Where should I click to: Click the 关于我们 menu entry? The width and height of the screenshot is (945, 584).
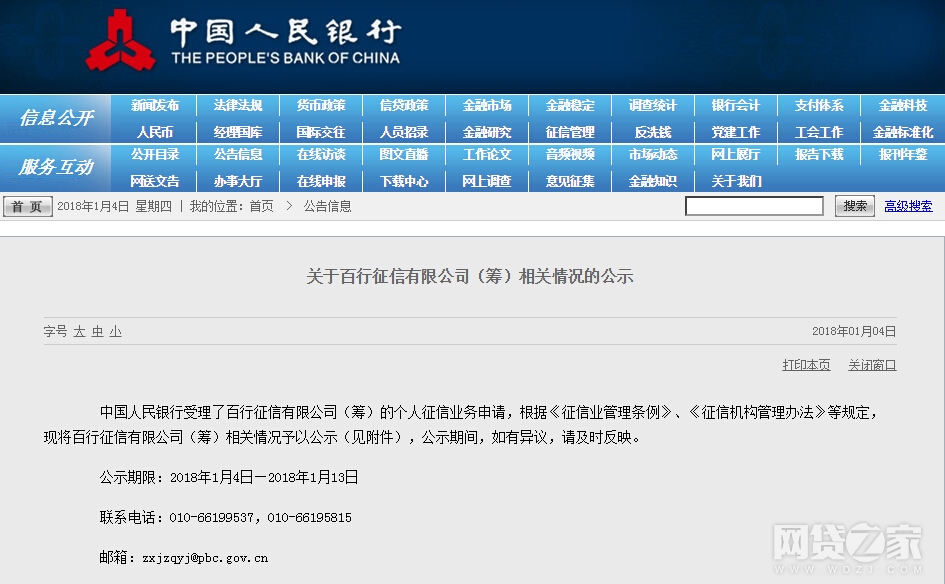click(736, 181)
